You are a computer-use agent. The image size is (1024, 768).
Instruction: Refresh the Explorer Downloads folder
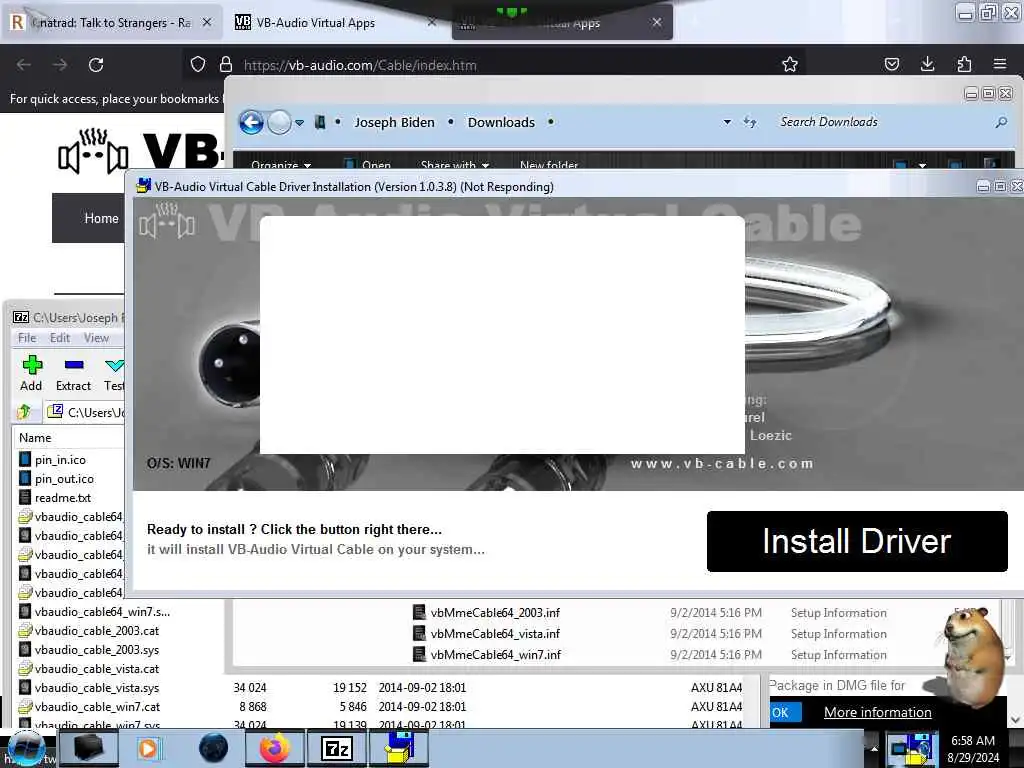(750, 122)
